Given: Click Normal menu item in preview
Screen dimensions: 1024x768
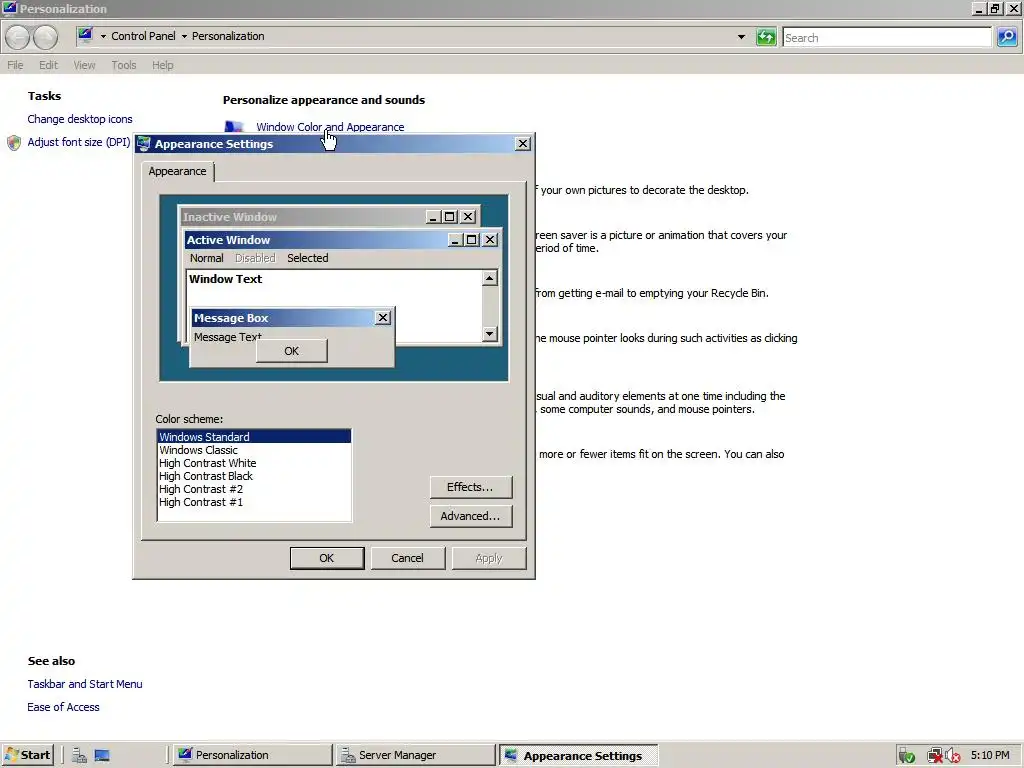Looking at the screenshot, I should click(x=206, y=258).
